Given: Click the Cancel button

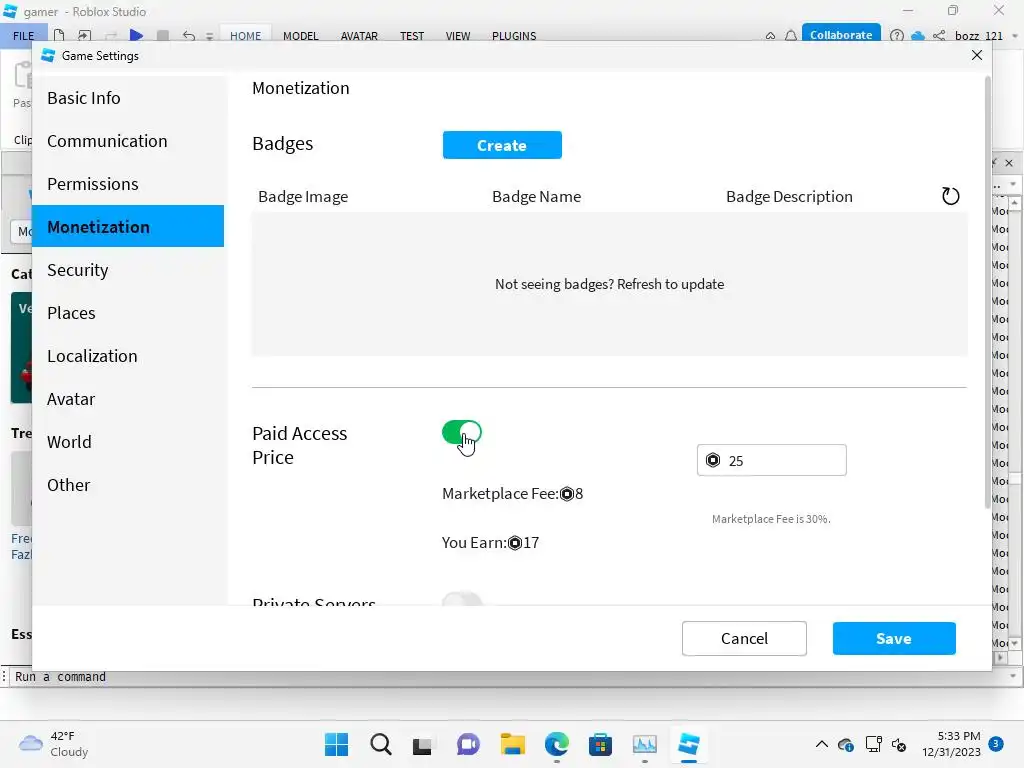Looking at the screenshot, I should click(x=744, y=638).
